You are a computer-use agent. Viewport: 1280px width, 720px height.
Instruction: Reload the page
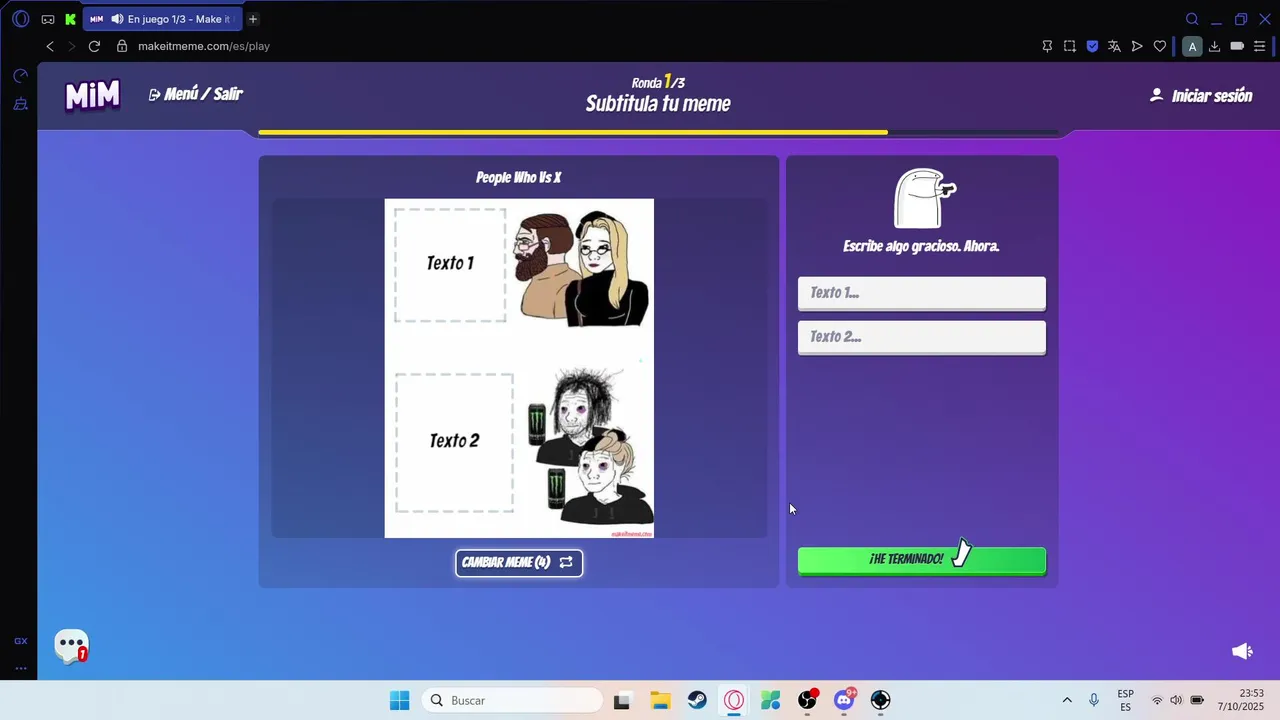coord(94,46)
